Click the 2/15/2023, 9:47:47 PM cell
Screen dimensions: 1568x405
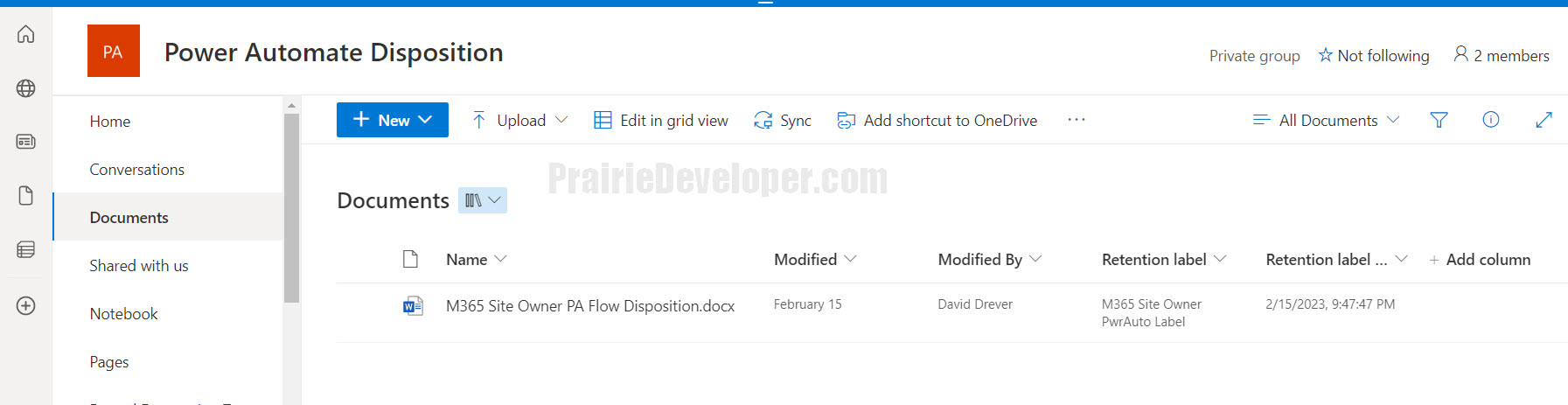(1330, 304)
